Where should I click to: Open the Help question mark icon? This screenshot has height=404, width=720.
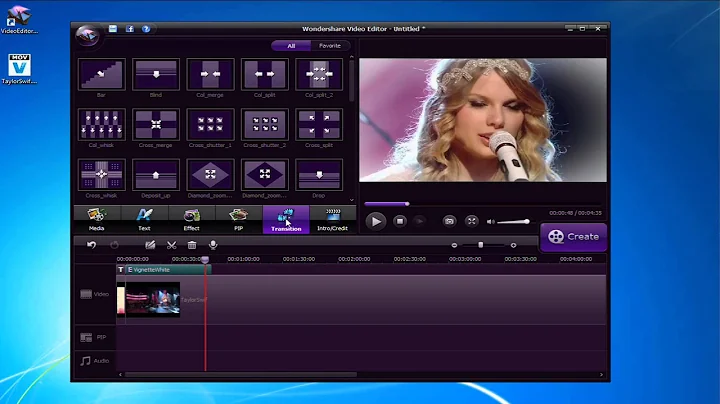(x=146, y=29)
